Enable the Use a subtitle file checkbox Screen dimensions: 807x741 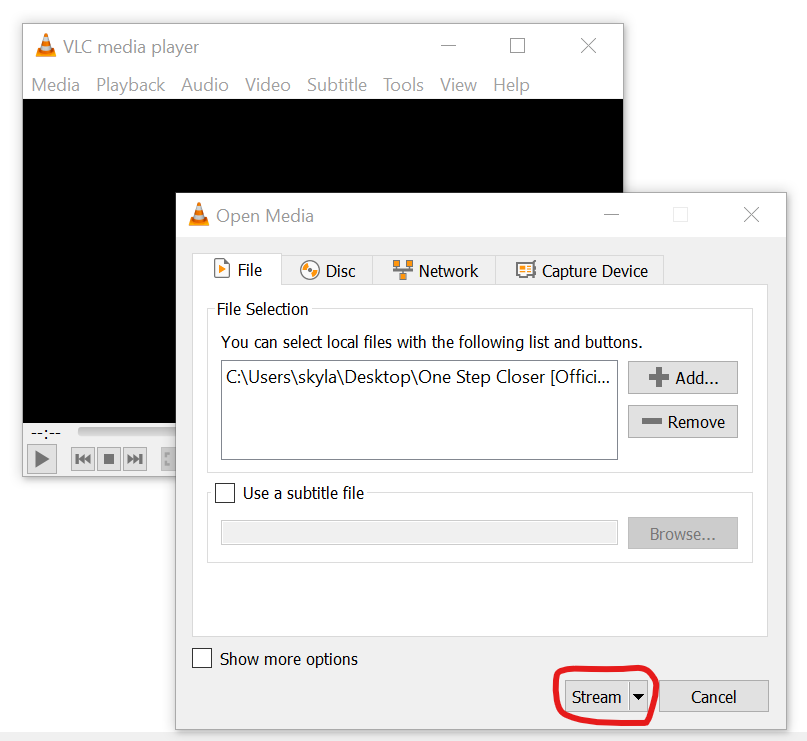(225, 492)
